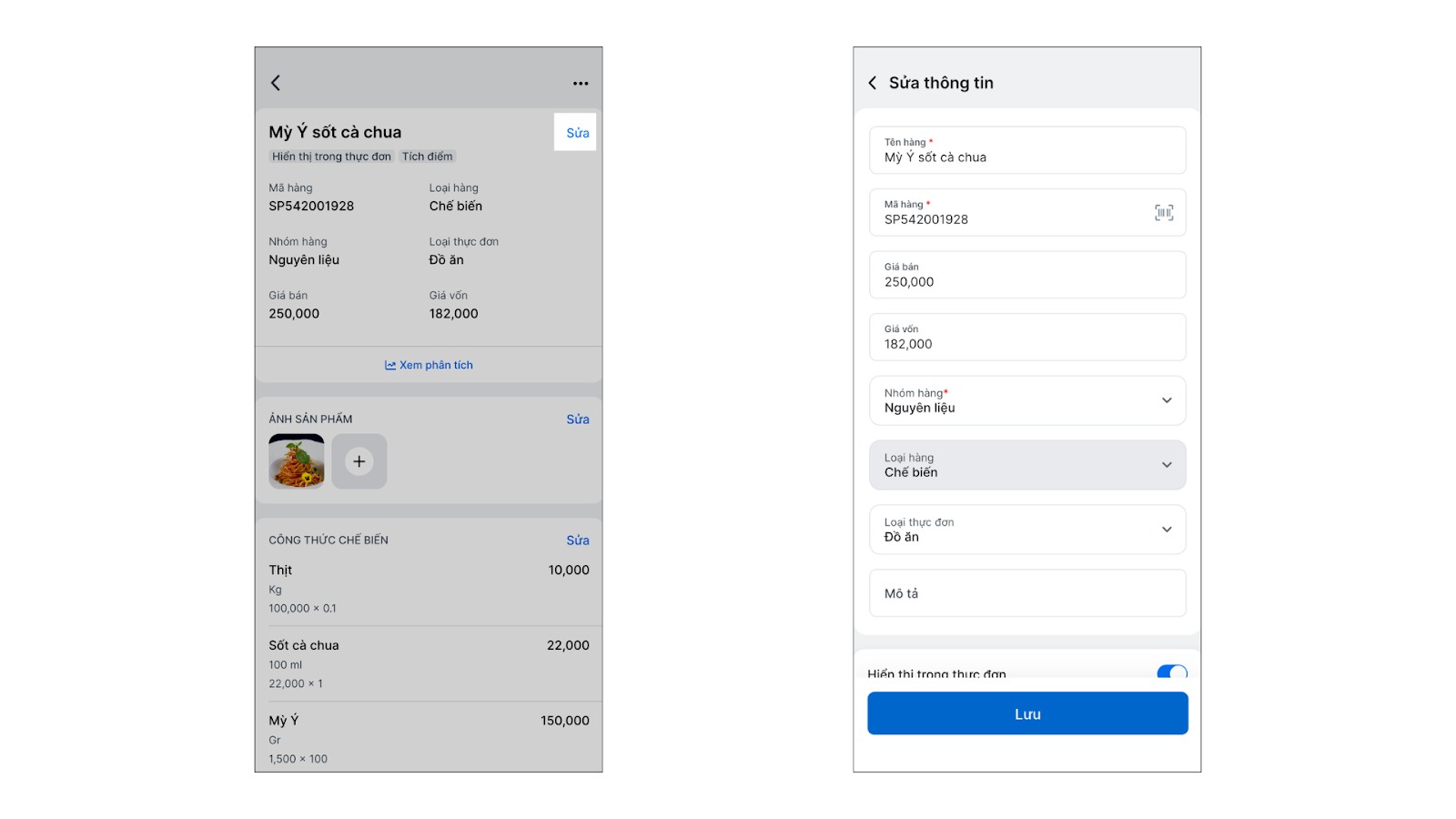Click Sửa in the Ảnh sản phẩm section
Image resolution: width=1456 pixels, height=819 pixels.
577,420
